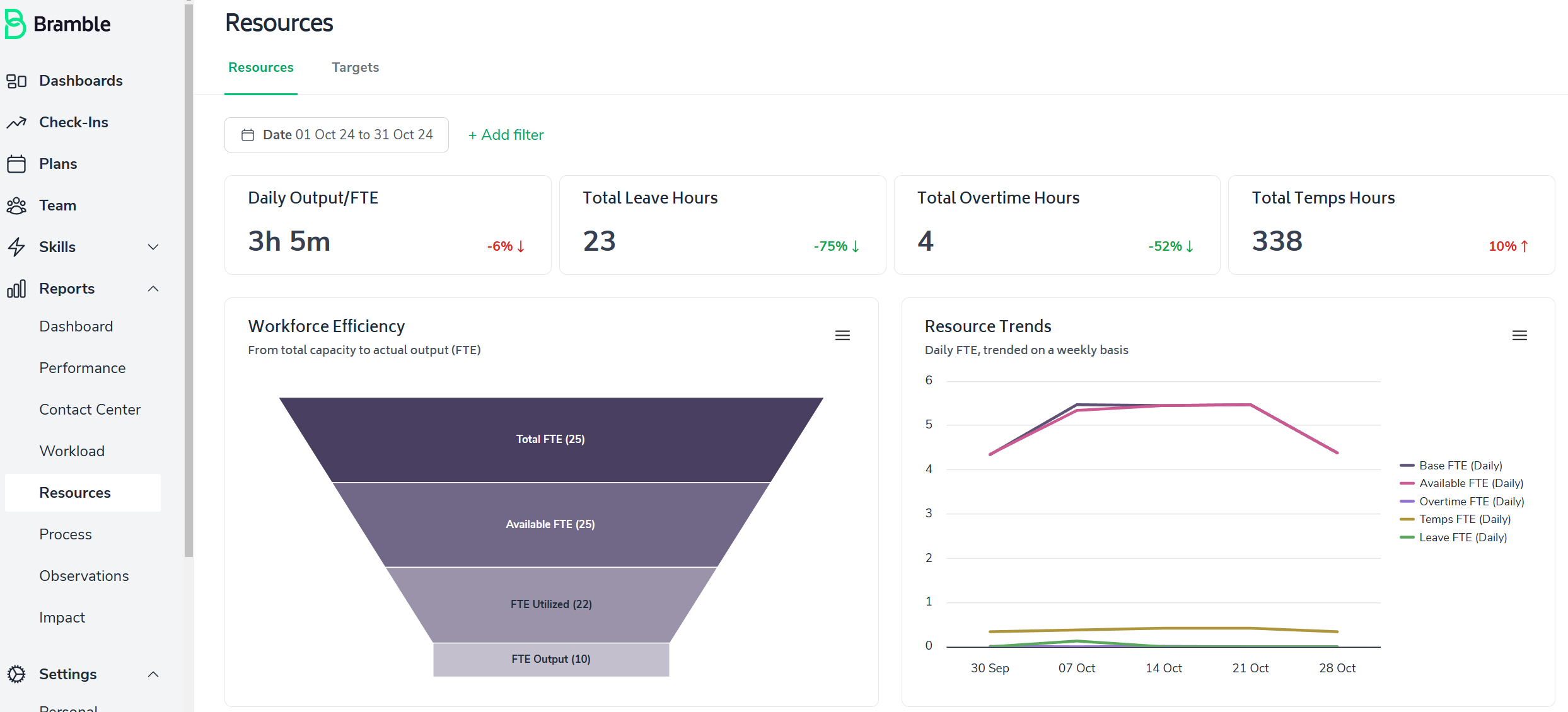Click the Team people icon
Image resolution: width=1568 pixels, height=712 pixels.
(x=16, y=205)
